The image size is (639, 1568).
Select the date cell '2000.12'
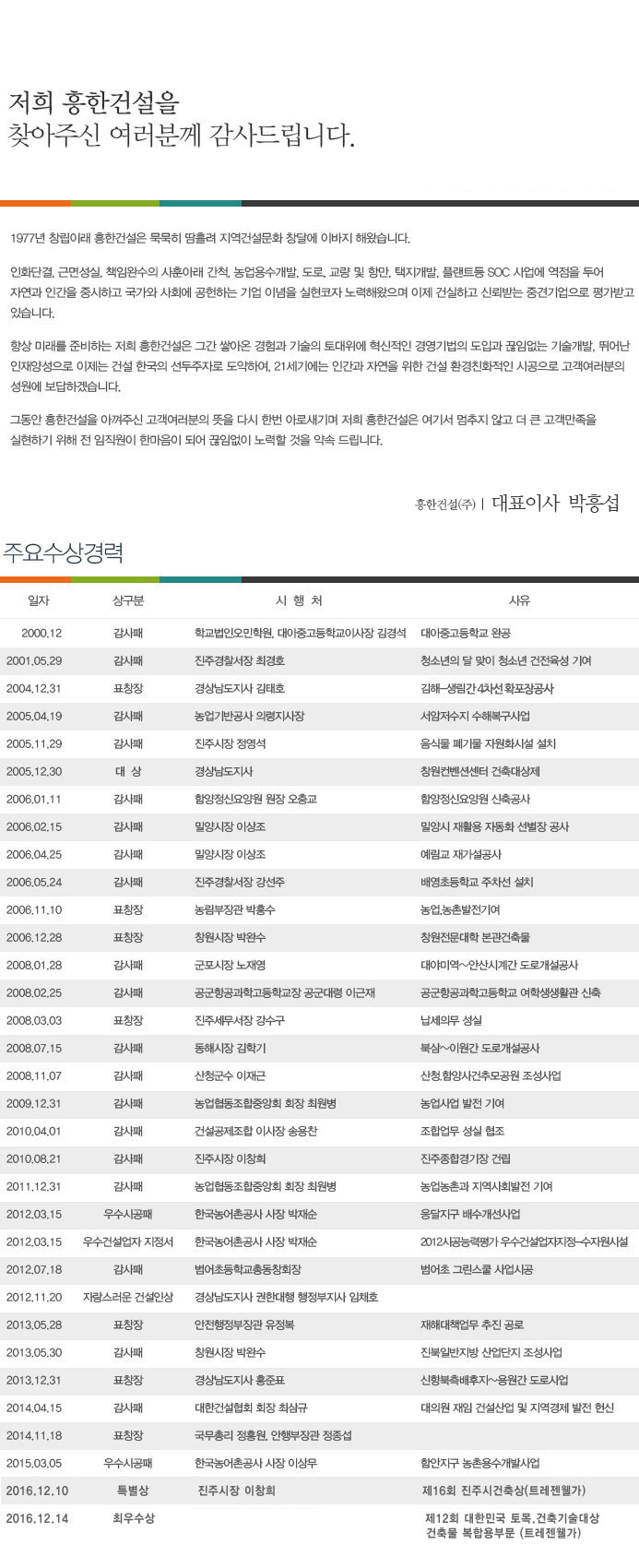coord(41,633)
